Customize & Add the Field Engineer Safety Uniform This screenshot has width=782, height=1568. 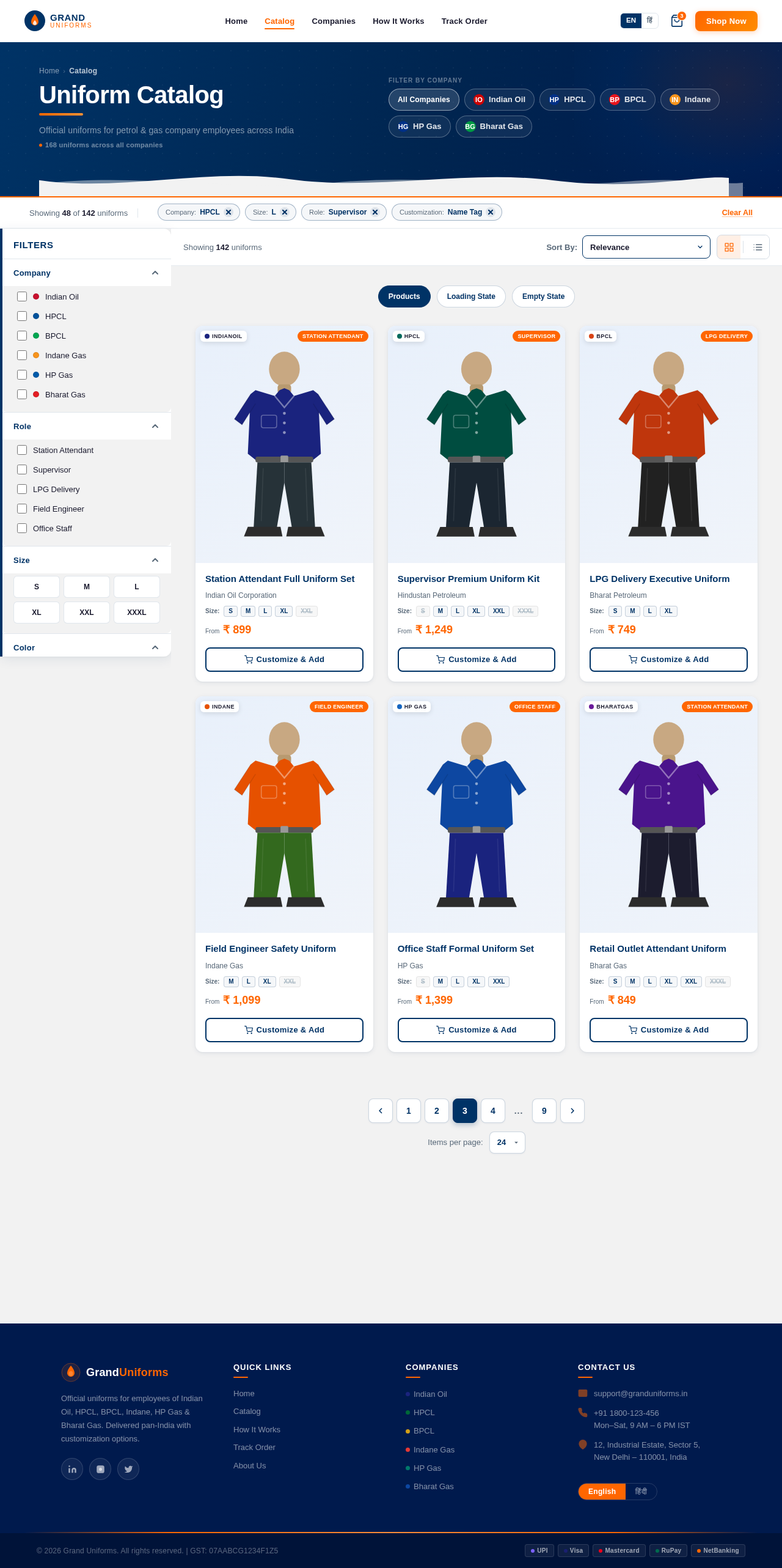coord(284,1030)
